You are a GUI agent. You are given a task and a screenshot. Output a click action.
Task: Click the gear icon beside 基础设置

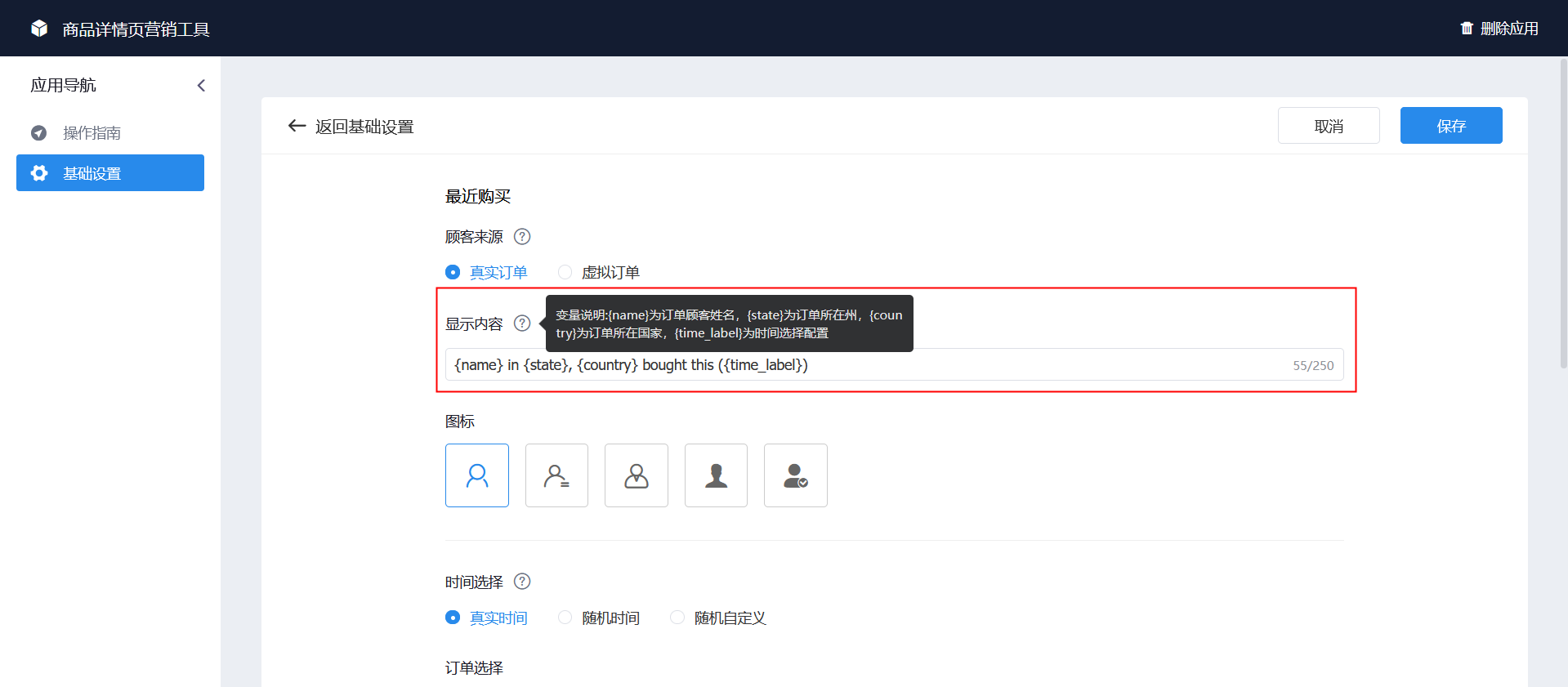(x=38, y=173)
